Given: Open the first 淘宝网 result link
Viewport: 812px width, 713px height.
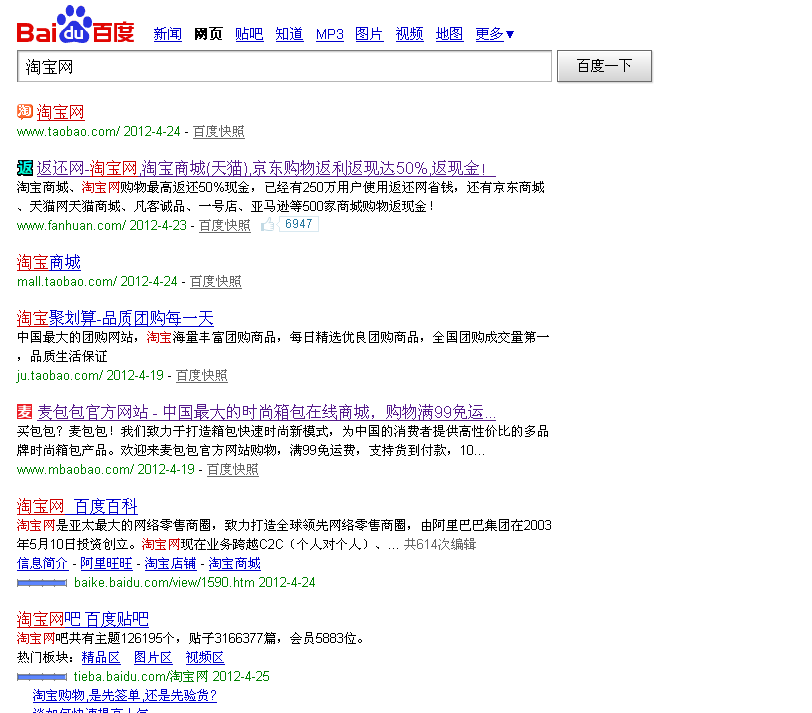Looking at the screenshot, I should tap(61, 113).
